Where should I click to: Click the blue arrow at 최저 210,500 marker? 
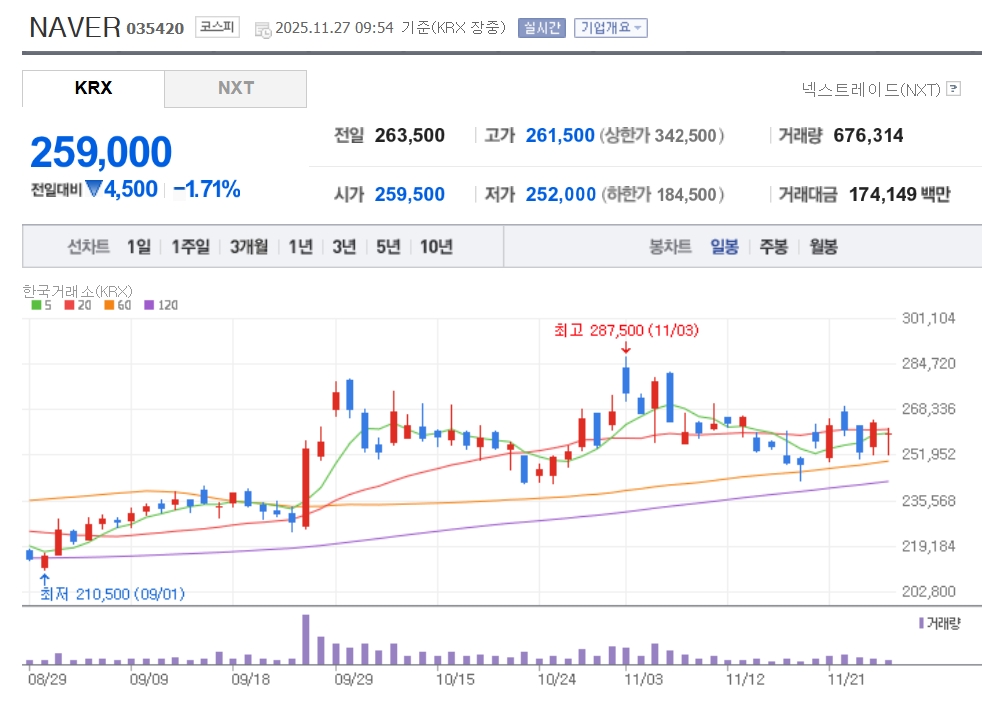(x=44, y=577)
